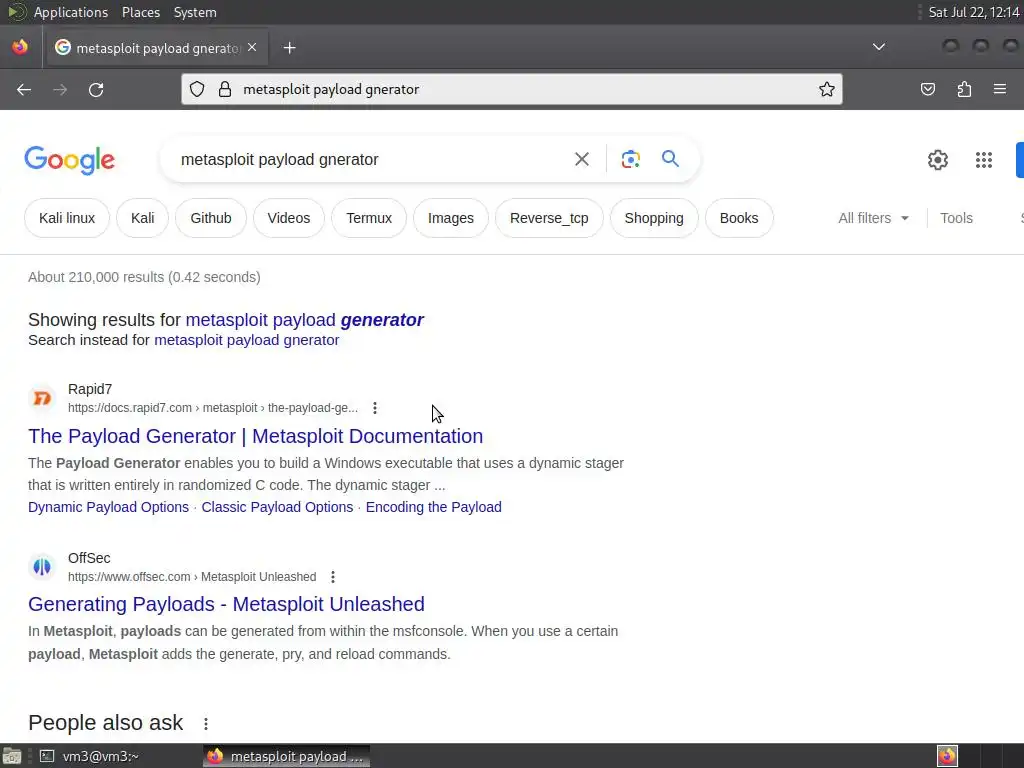Clear the Google search box text
Viewport: 1024px width, 768px height.
click(581, 159)
